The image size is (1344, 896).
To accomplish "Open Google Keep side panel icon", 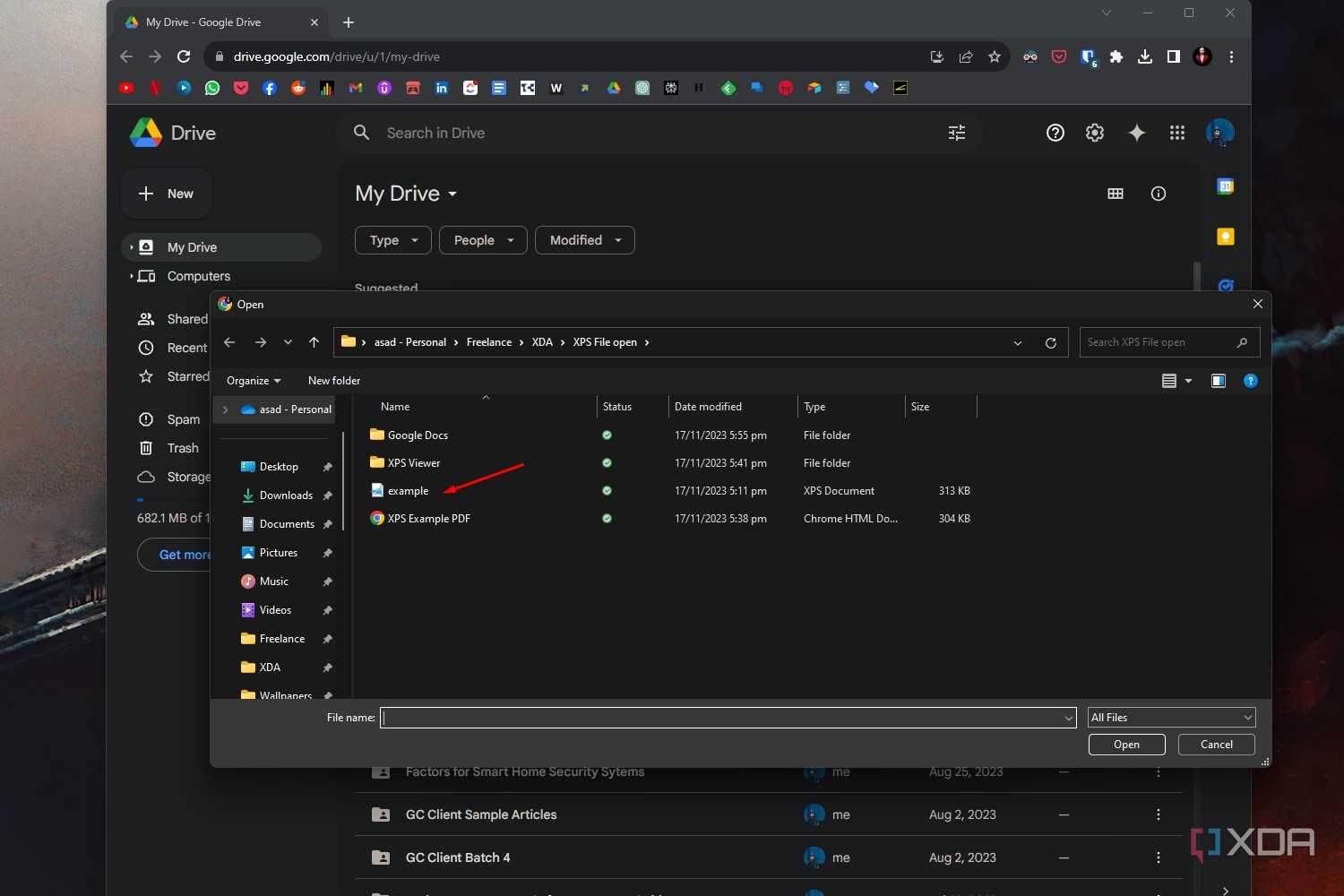I will pyautogui.click(x=1226, y=237).
